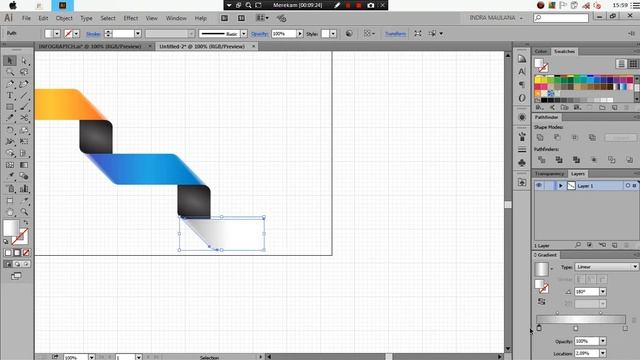Enable Draw Behind mode in tools panel
Image resolution: width=640 pixels, height=360 pixels.
17,264
